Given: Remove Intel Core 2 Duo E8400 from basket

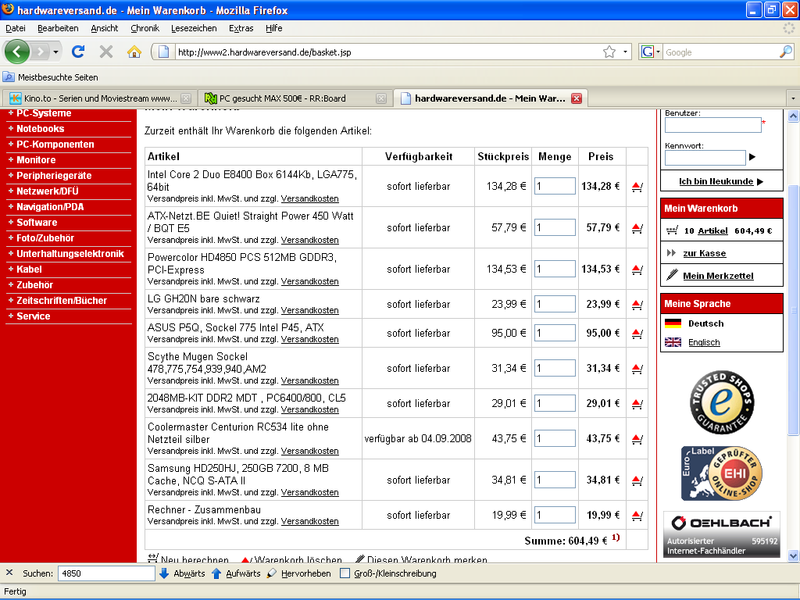Looking at the screenshot, I should [637, 187].
